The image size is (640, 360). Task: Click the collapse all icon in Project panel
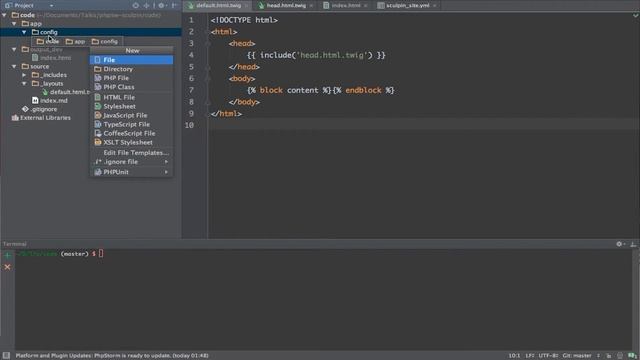pos(146,5)
